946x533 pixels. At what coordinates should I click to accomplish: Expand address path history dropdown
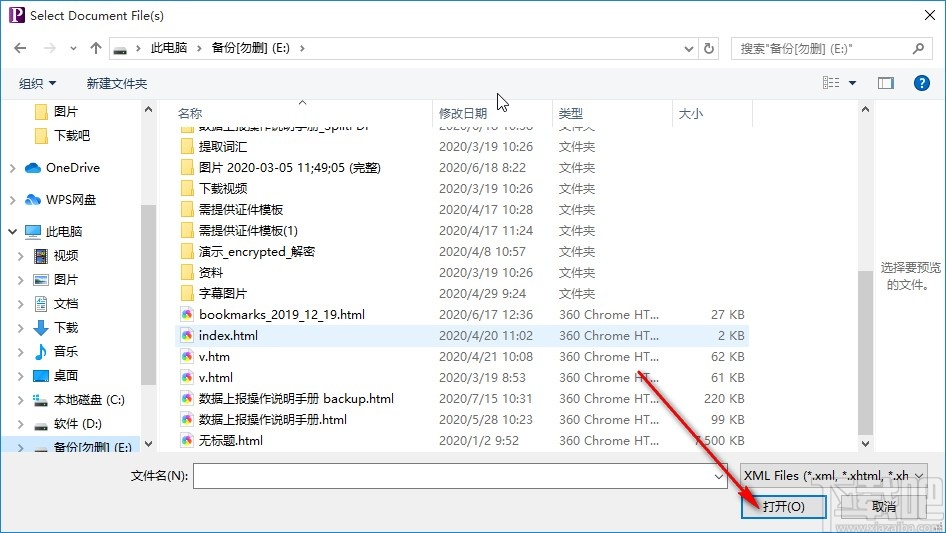pos(688,49)
